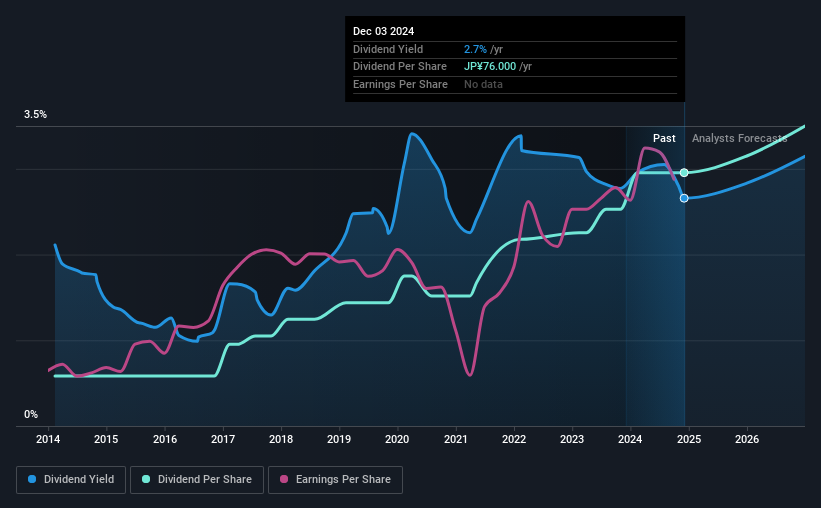Click the 2015 x-axis label
Viewport: 821px width, 508px height.
pyautogui.click(x=106, y=439)
